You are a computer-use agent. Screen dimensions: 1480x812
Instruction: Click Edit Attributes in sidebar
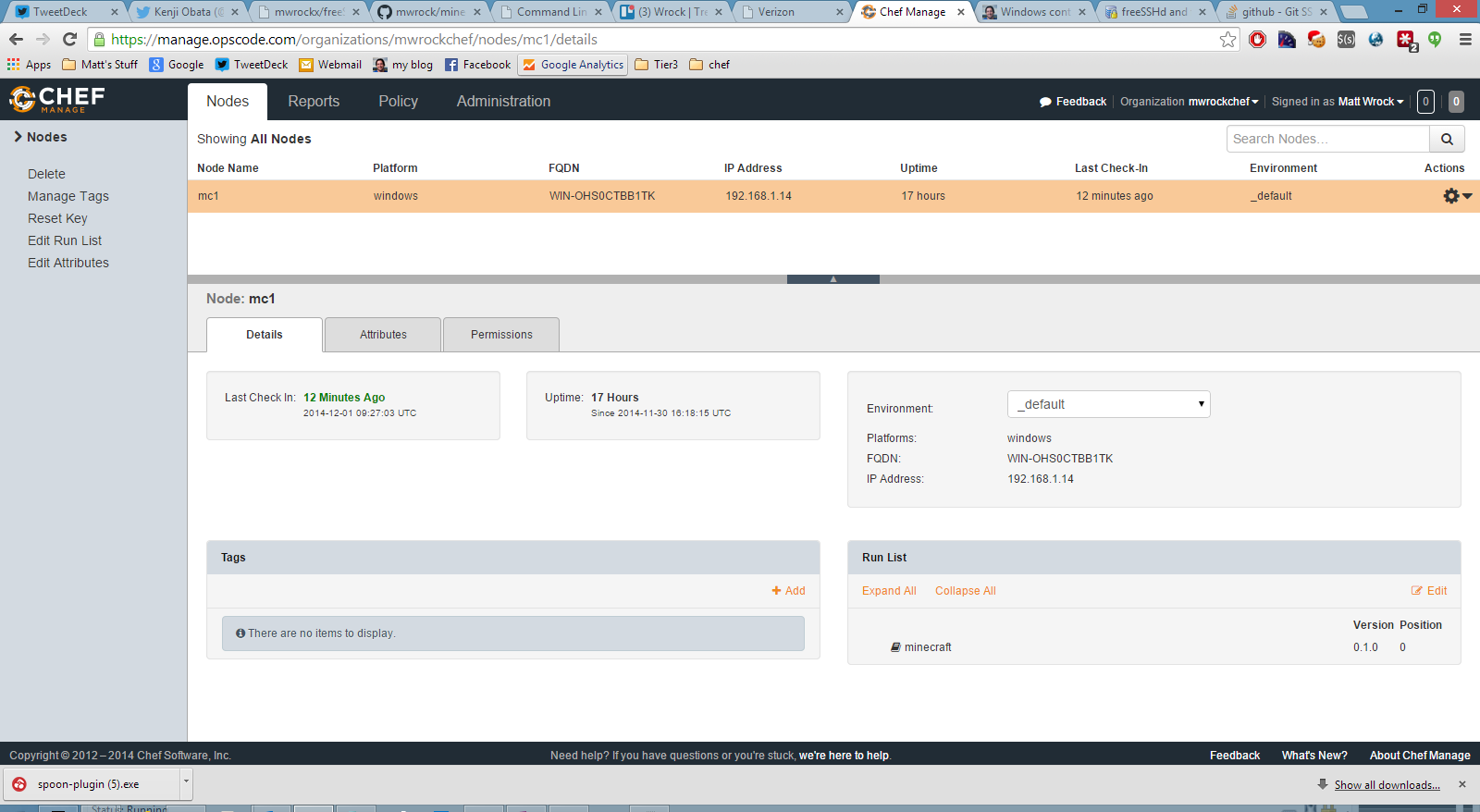coord(68,263)
